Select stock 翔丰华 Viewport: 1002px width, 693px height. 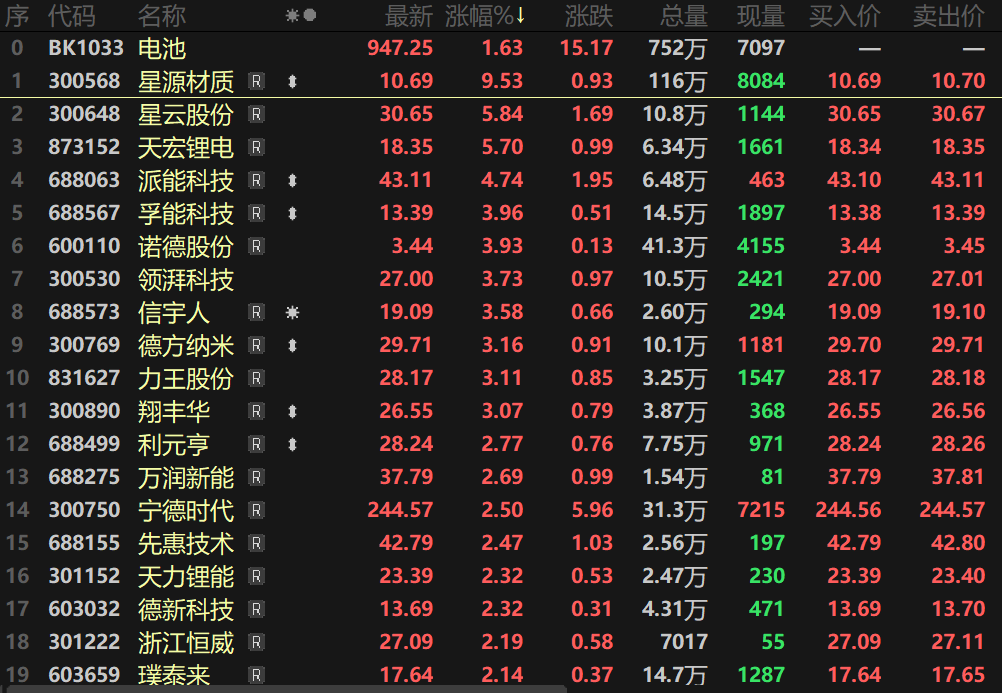(174, 411)
